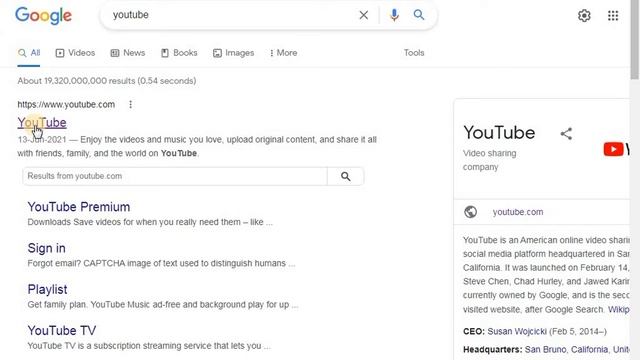Open the YouTube result title link
Screen dimensions: 640x360
point(42,122)
